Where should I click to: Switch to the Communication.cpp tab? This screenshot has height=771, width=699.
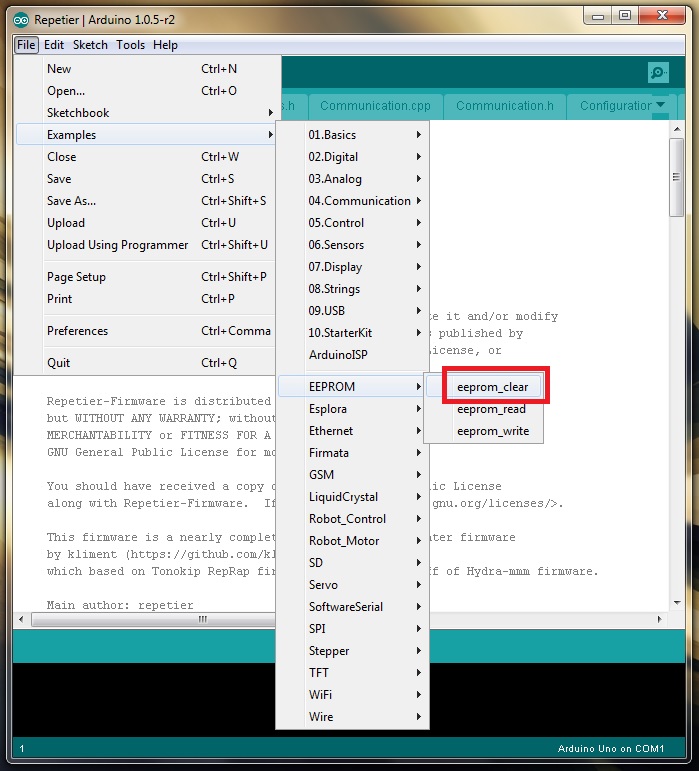click(x=375, y=106)
